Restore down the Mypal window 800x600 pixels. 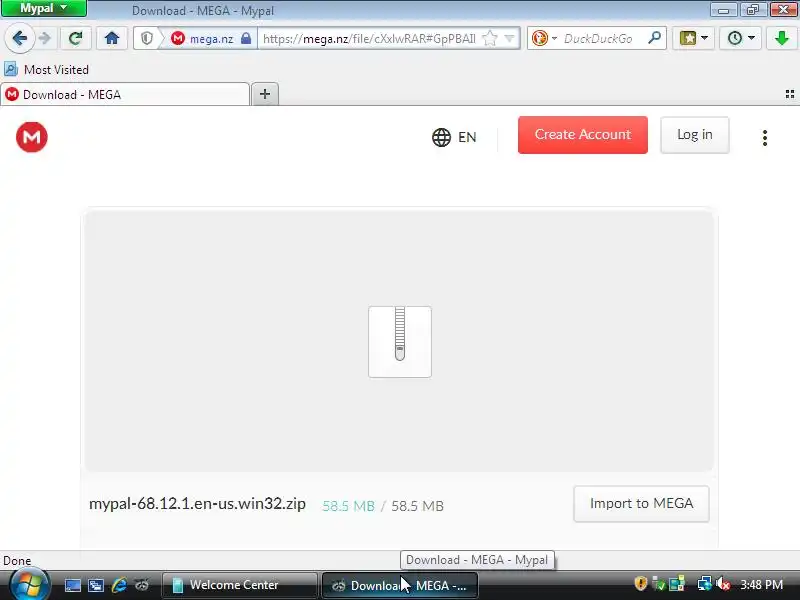(x=753, y=9)
